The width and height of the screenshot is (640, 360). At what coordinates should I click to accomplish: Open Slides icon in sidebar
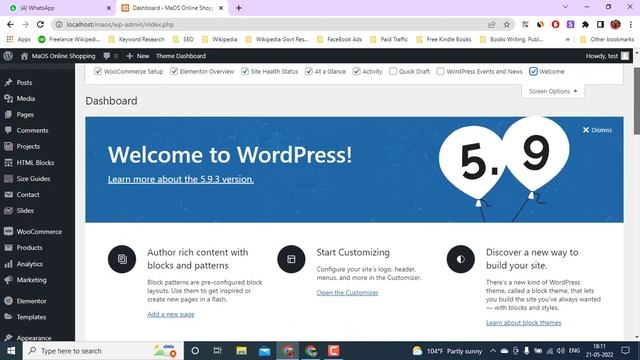9,211
